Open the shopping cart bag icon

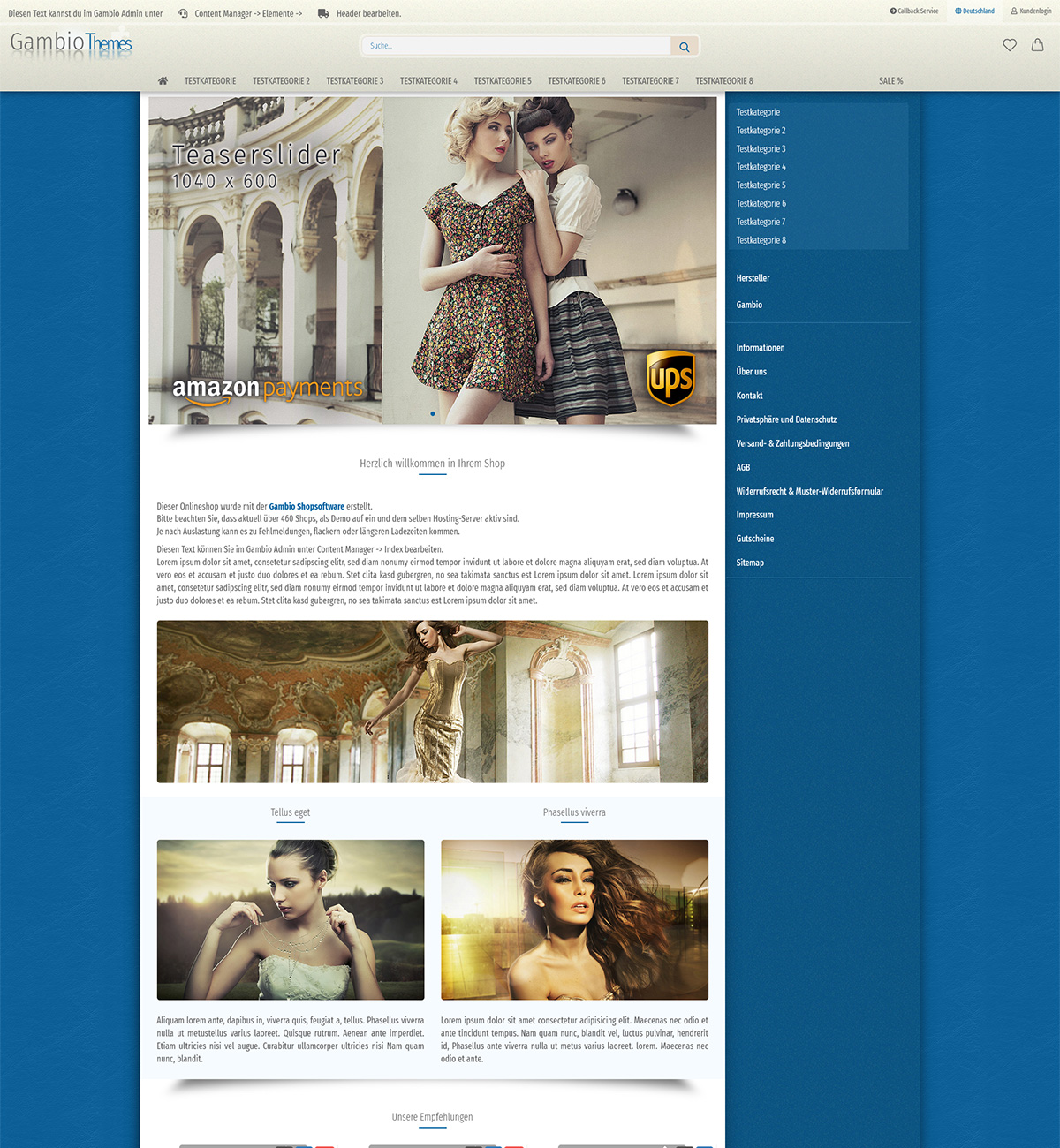coord(1037,45)
